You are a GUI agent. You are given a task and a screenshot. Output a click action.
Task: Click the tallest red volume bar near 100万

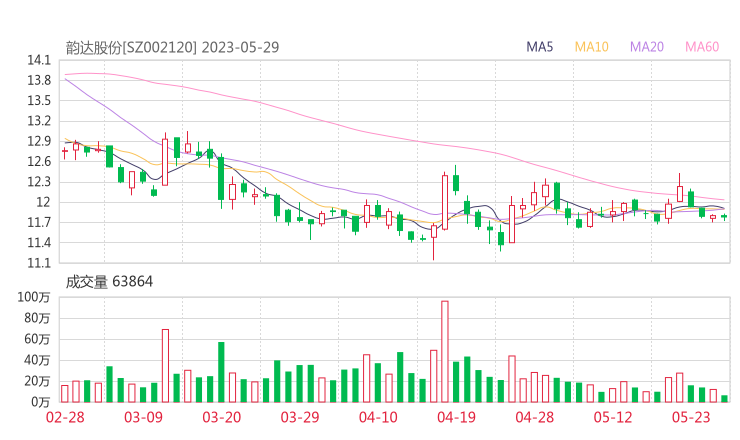tap(445, 352)
